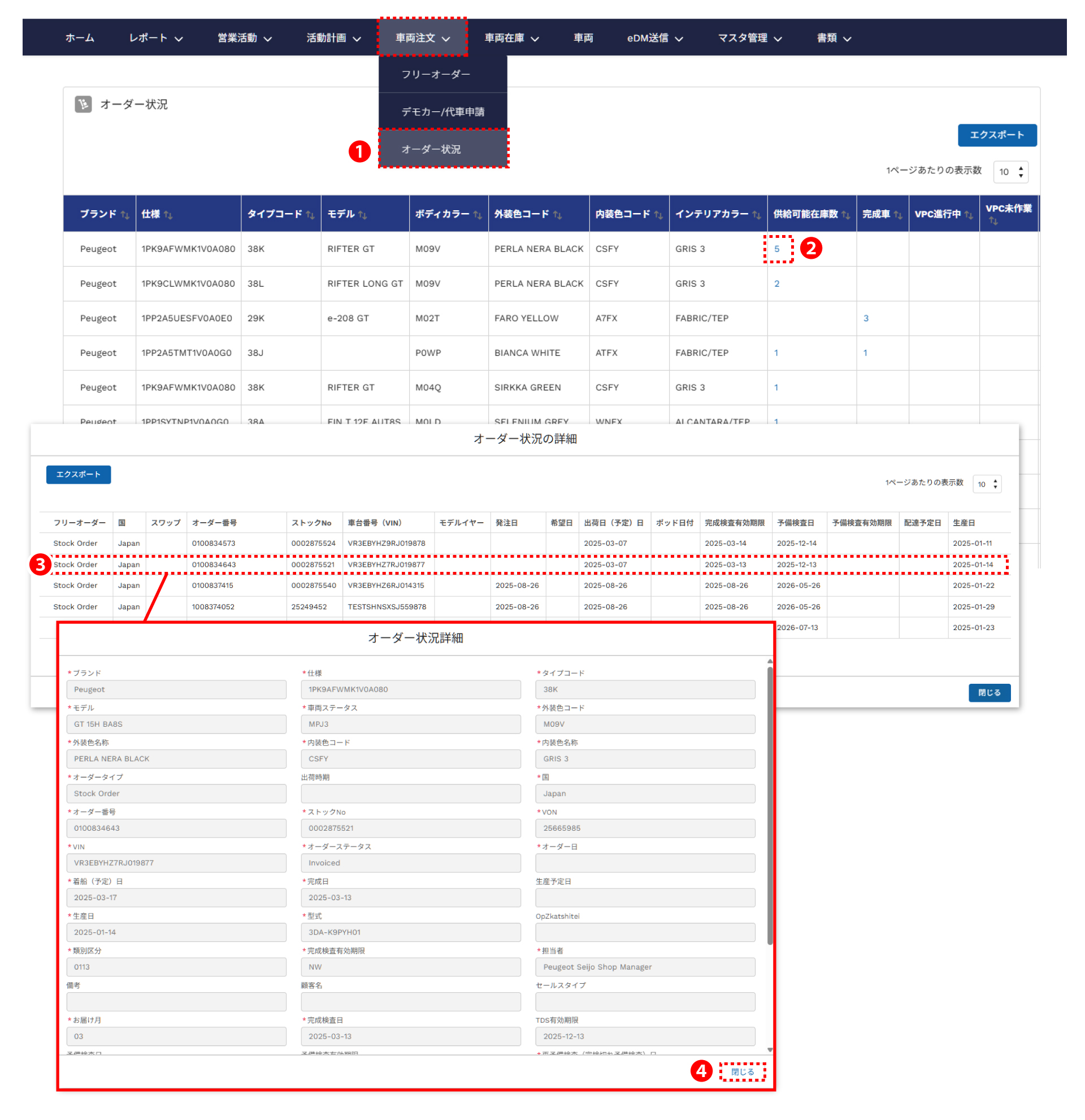
Task: Sort by タイプコード column sort icon
Action: pos(310,214)
